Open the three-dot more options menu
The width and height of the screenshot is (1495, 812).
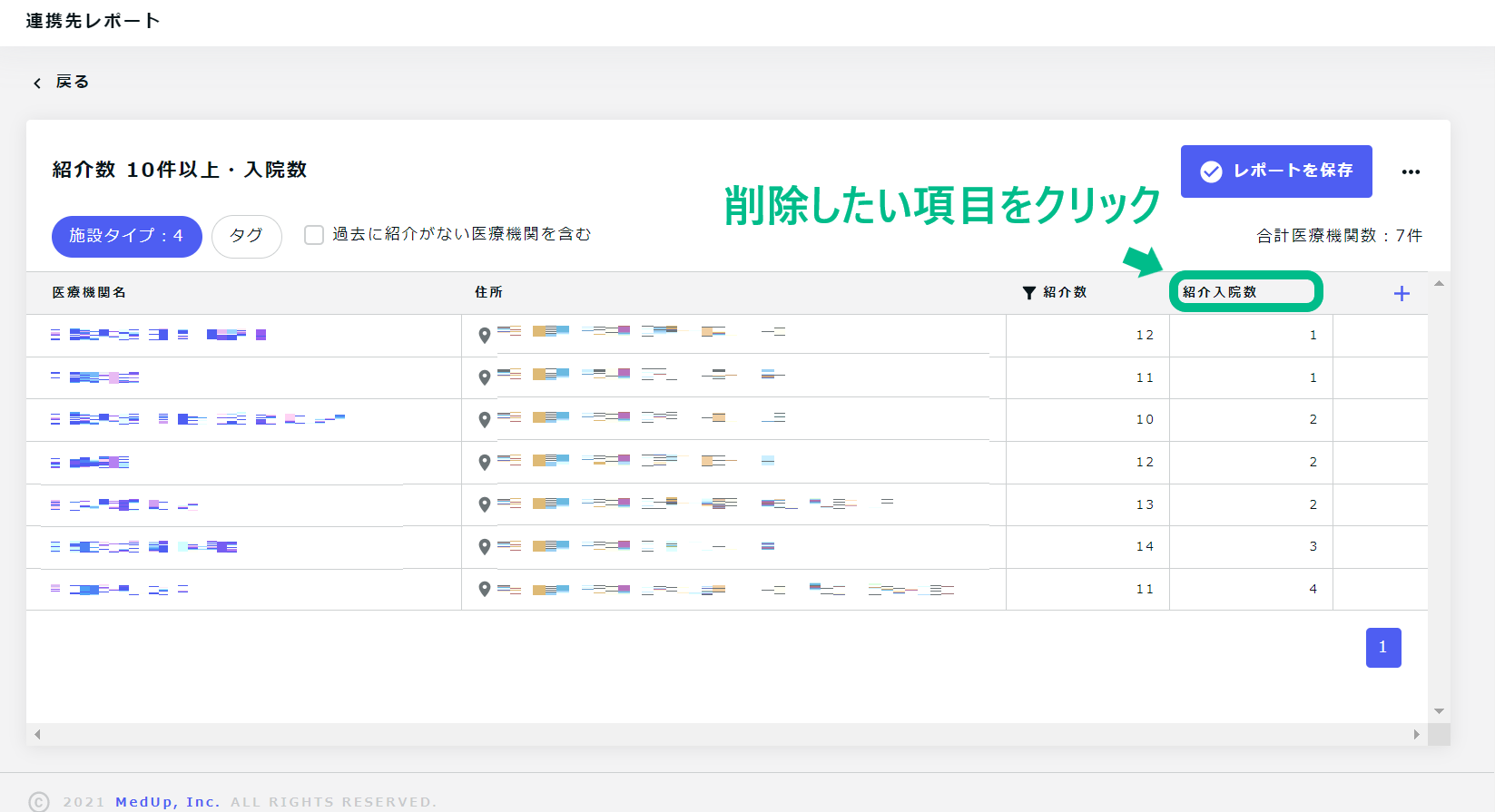[1411, 171]
